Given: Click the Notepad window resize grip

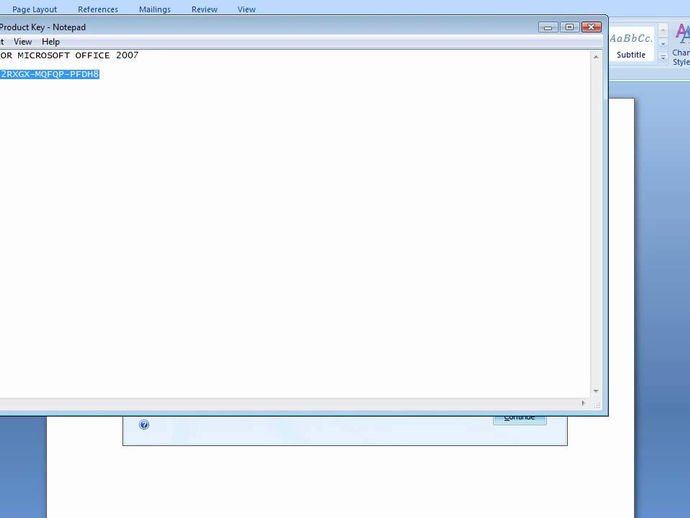Looking at the screenshot, I should point(596,404).
